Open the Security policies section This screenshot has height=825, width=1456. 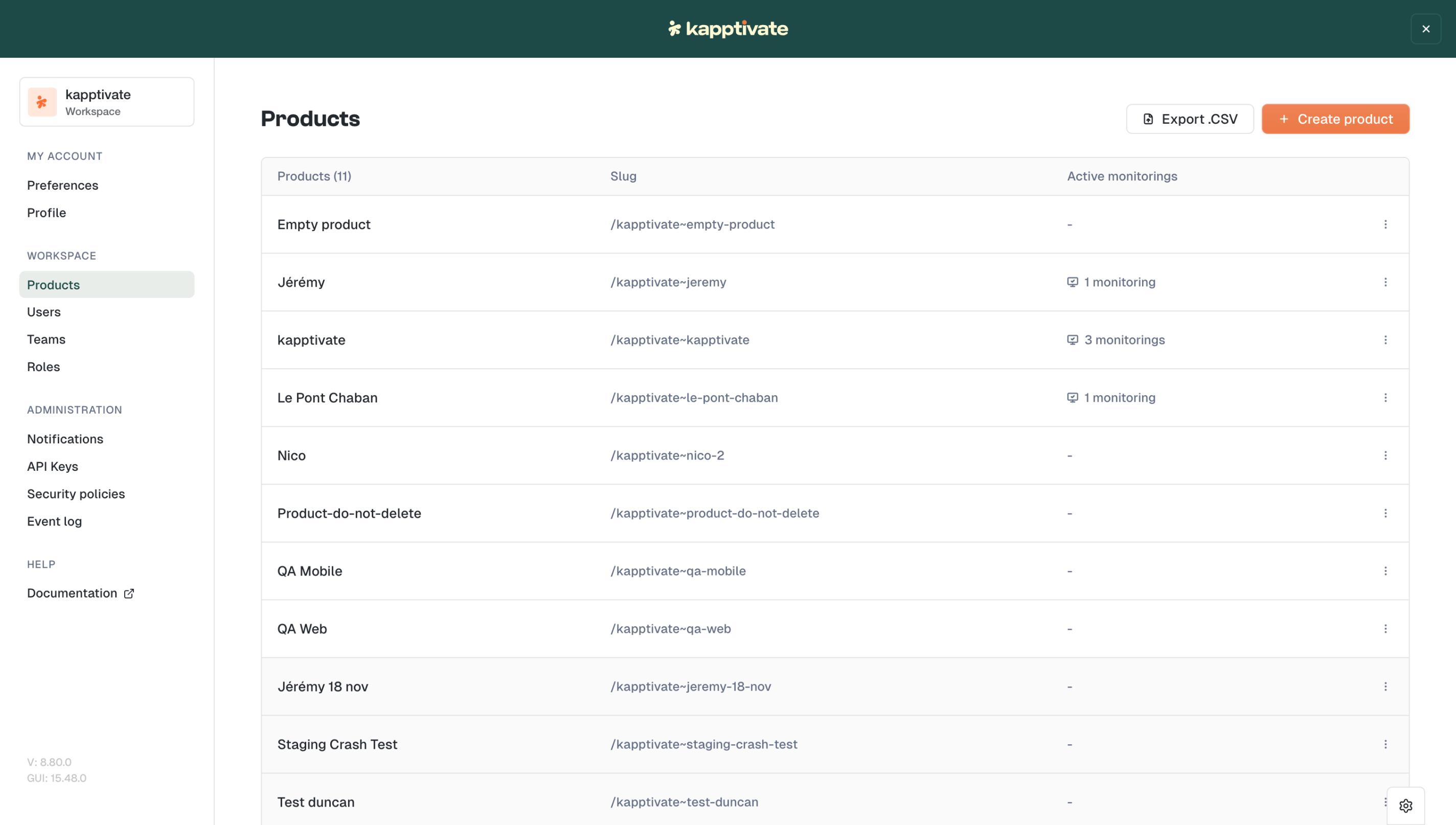(76, 494)
